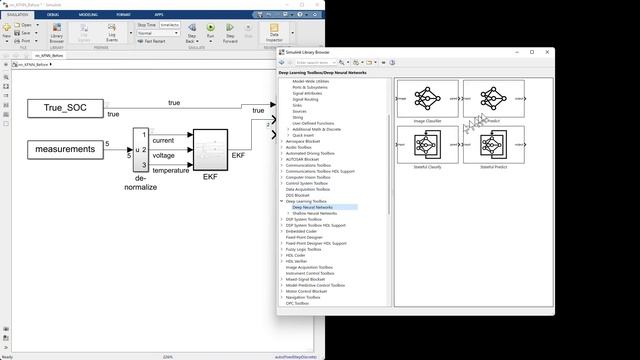This screenshot has width=640, height=360.
Task: Select User-Defined Functions in library tree
Action: 313,123
